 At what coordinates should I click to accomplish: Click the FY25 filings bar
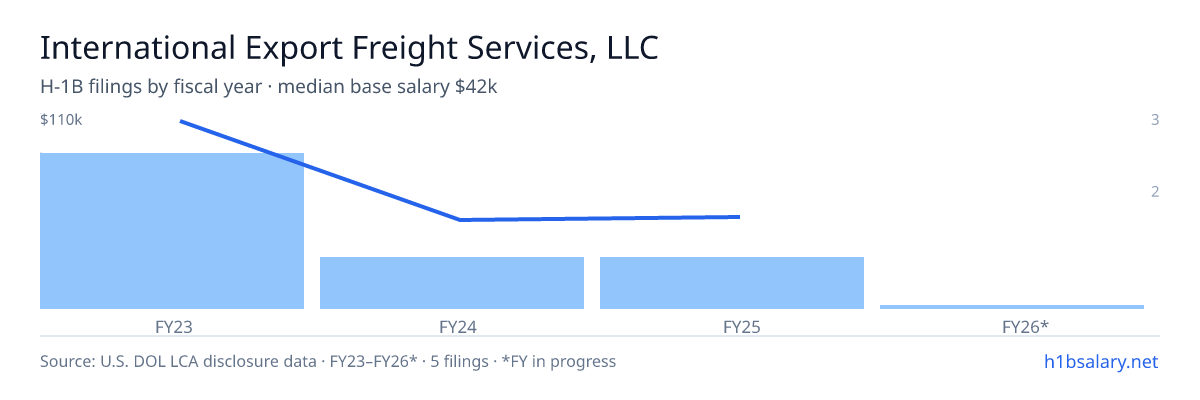732,283
